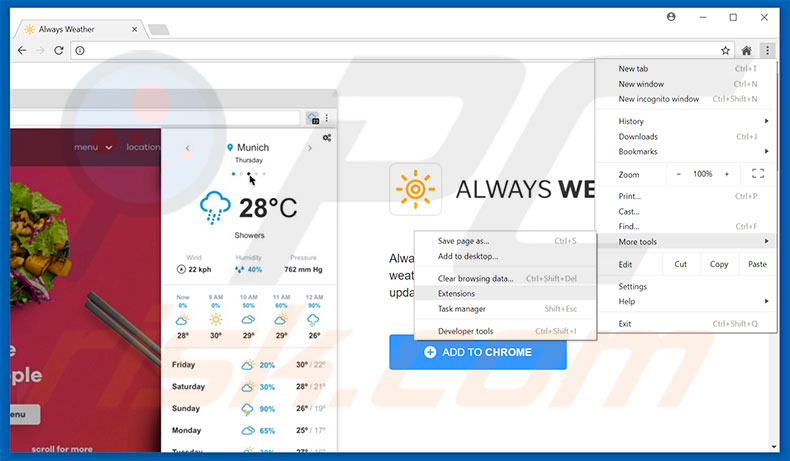Click the Copy button in Edit row
The width and height of the screenshot is (790, 461).
tap(719, 264)
